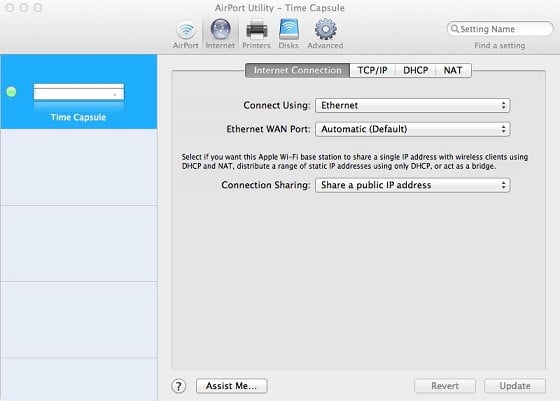Click the window close button

coord(10,7)
